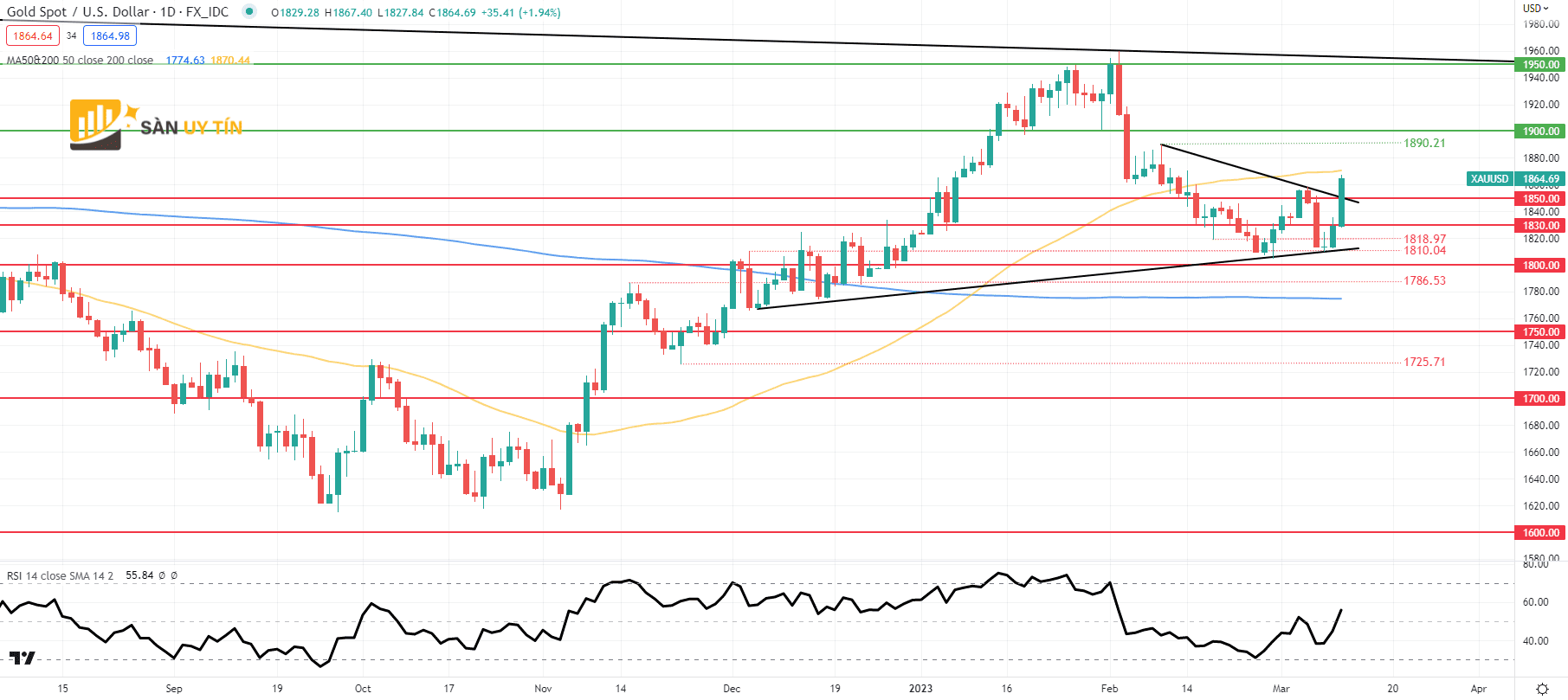Click the Gold Spot / U.S. Dollar symbol title

tap(118, 12)
